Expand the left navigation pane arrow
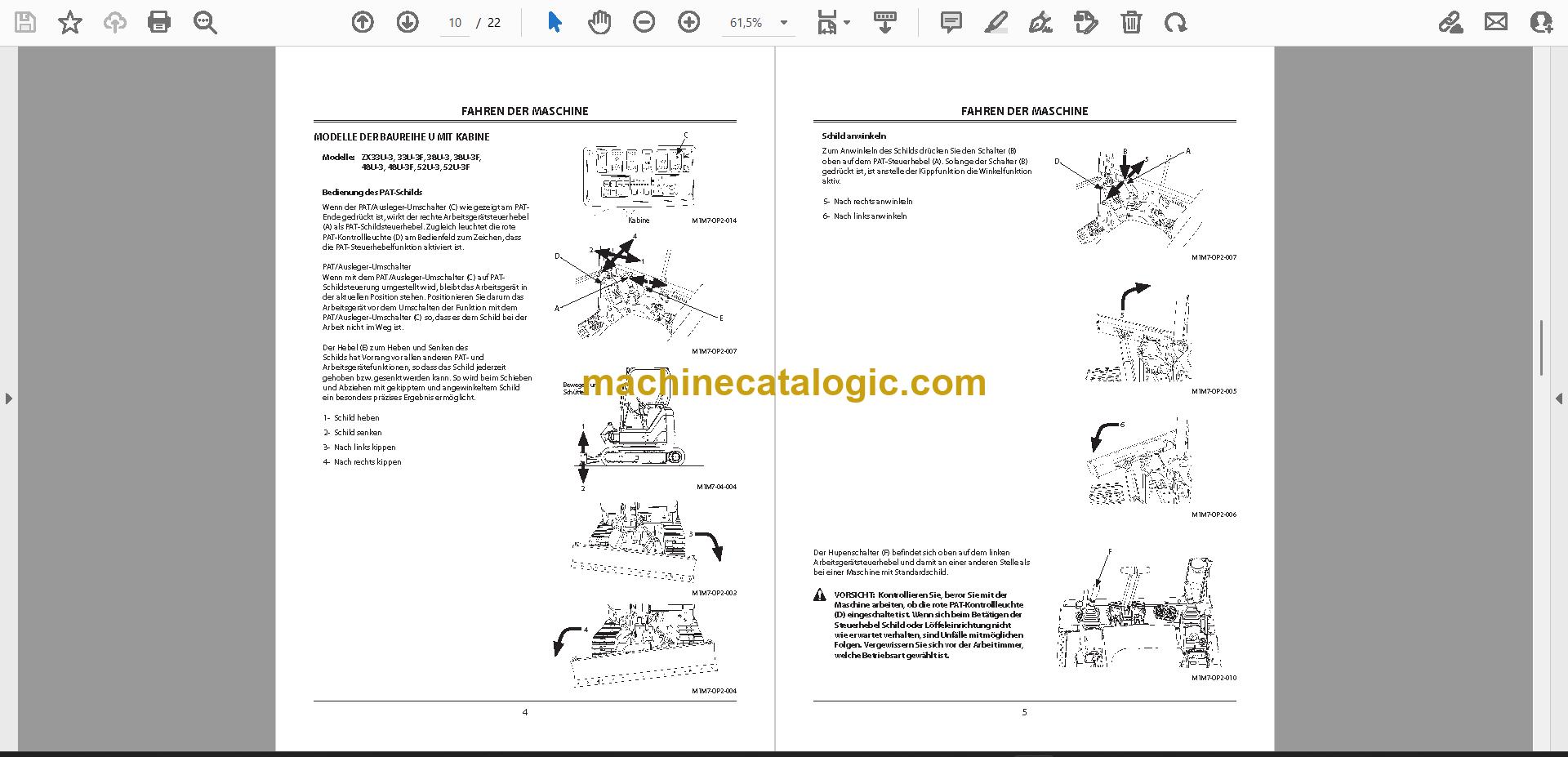Screen dimensions: 1568x757 pos(8,399)
